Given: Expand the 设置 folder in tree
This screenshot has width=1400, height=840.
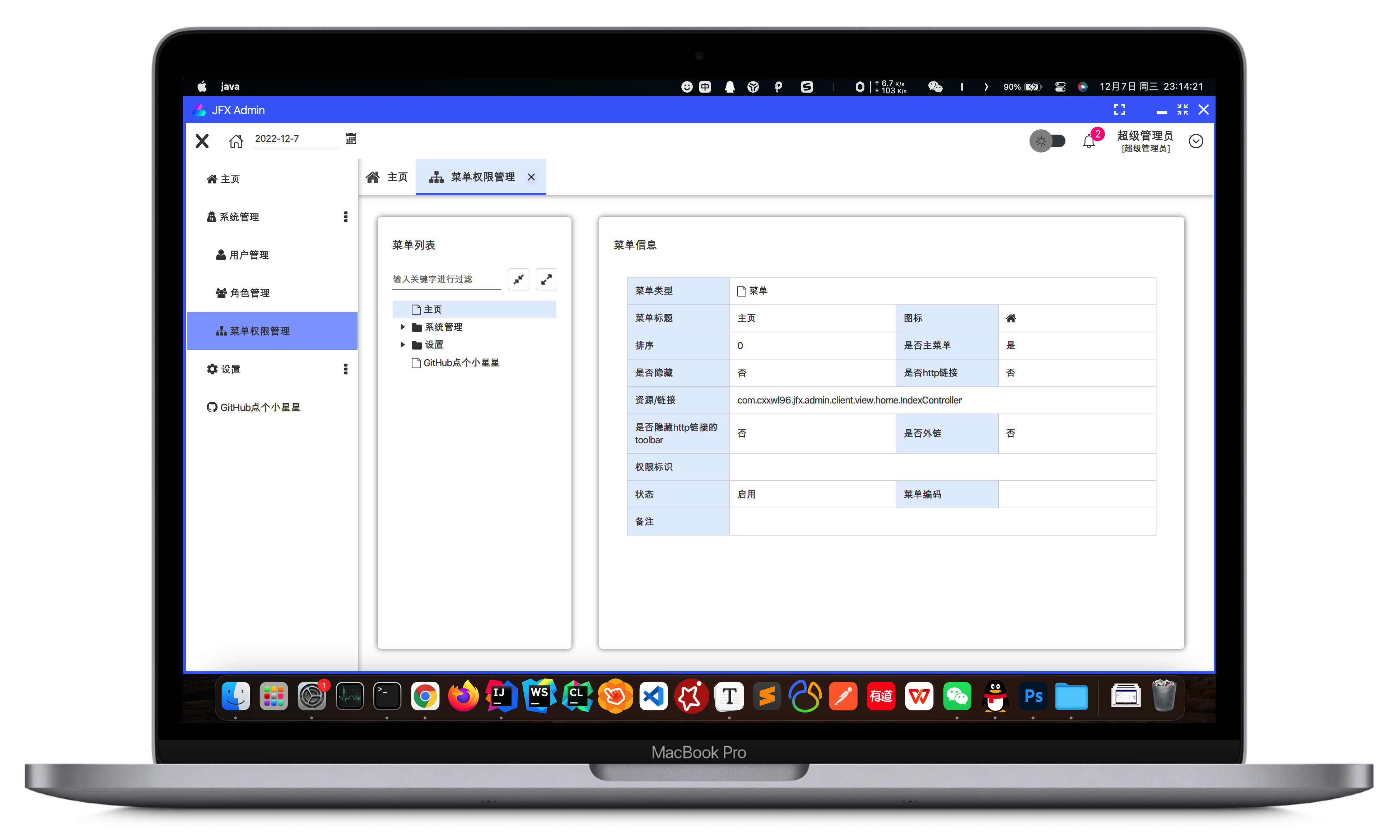Looking at the screenshot, I should (x=402, y=345).
